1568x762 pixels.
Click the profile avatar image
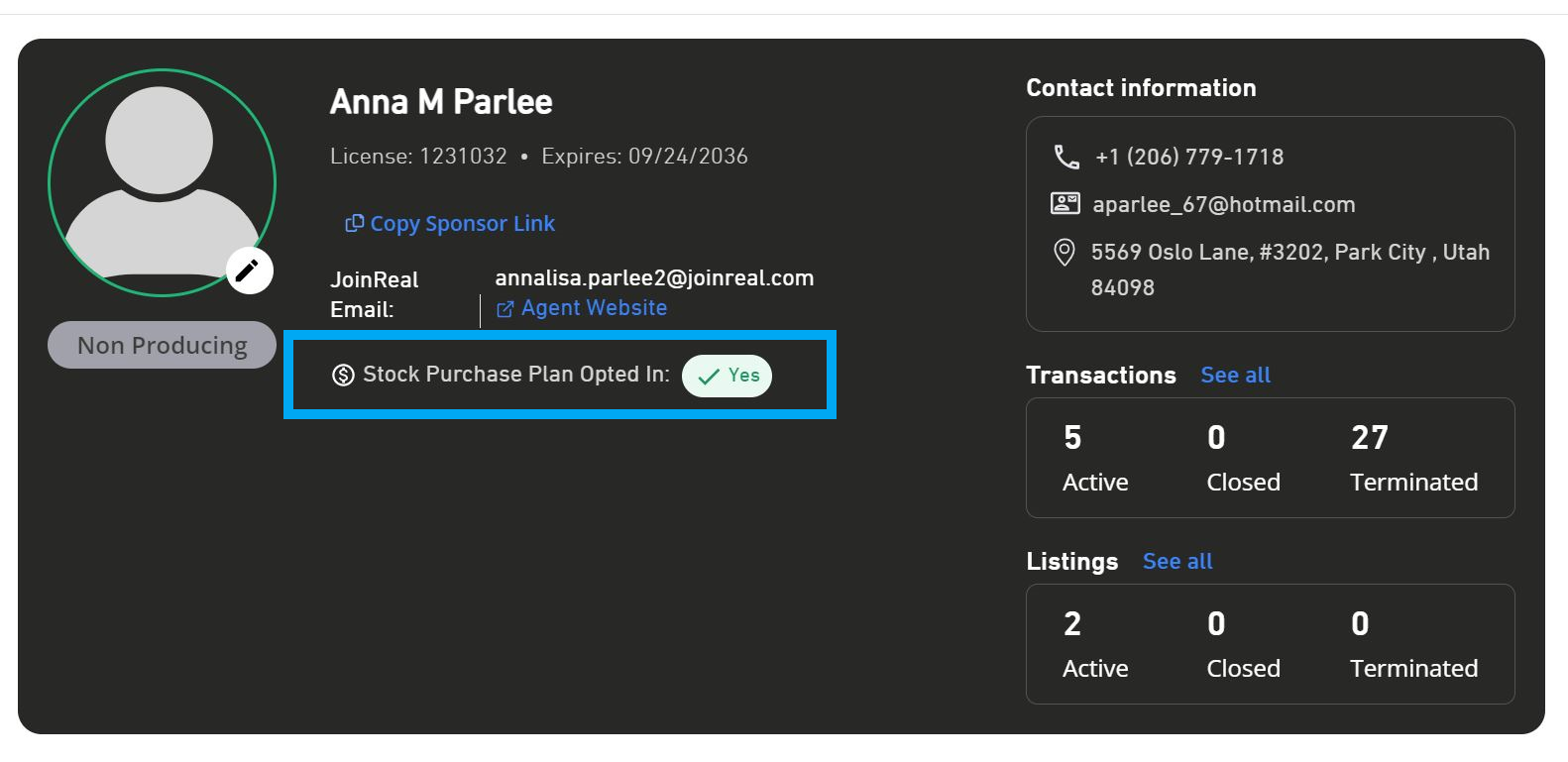(162, 182)
